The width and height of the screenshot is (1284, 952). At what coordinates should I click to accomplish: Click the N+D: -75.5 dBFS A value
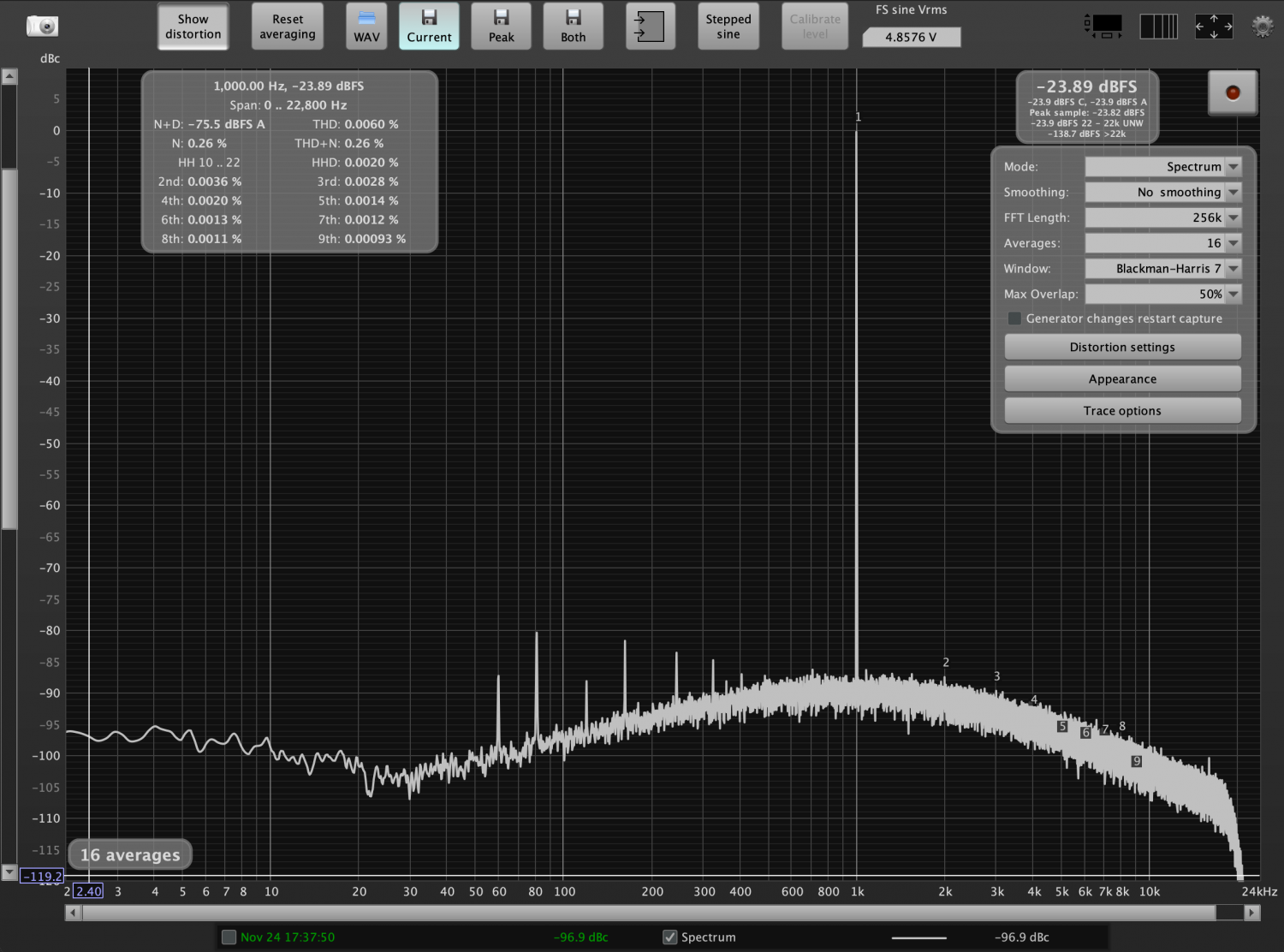tap(209, 124)
